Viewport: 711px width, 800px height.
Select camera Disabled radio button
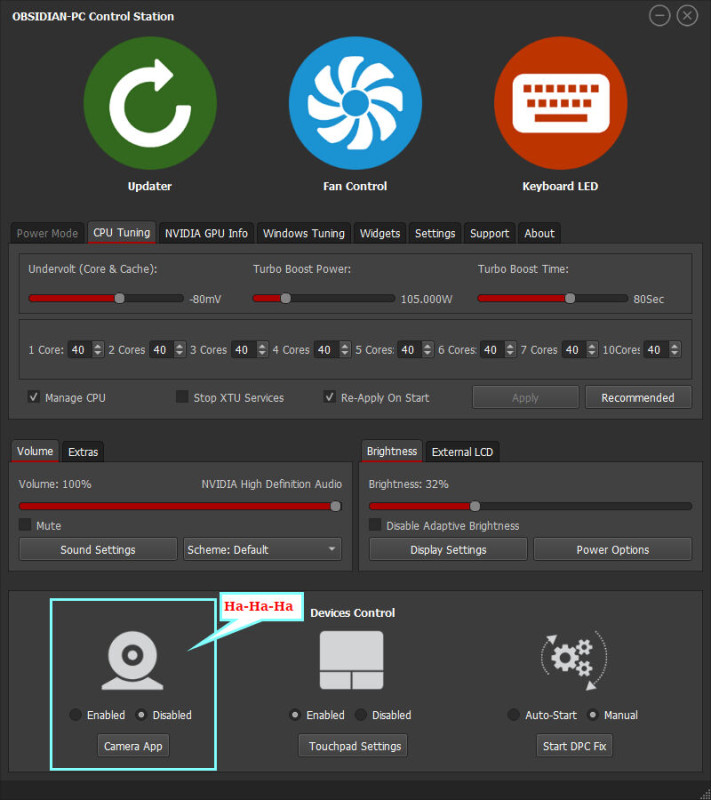coord(141,715)
